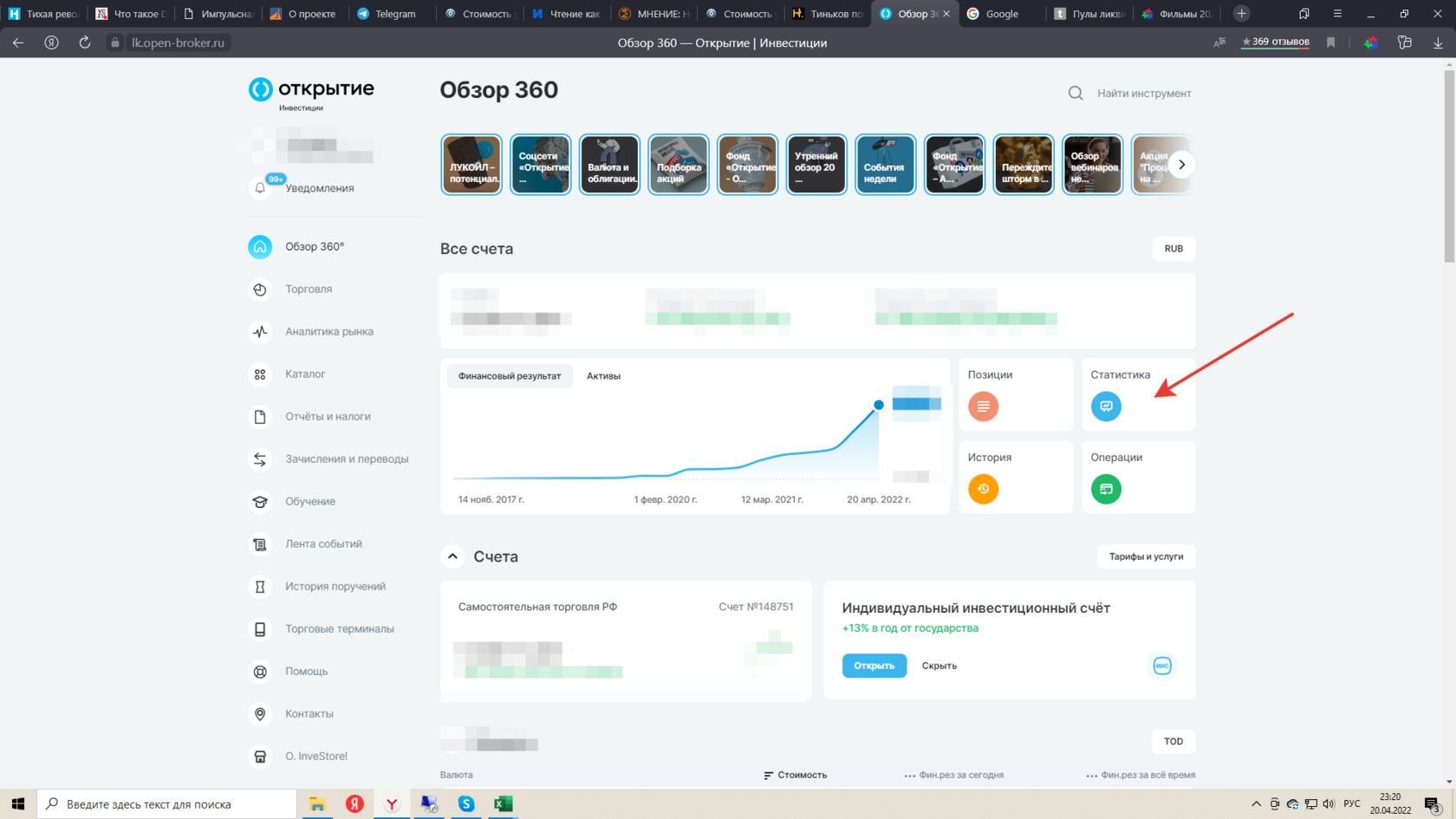Click the Обучение graduation cap icon
The height and width of the screenshot is (819, 1456).
pyautogui.click(x=260, y=501)
